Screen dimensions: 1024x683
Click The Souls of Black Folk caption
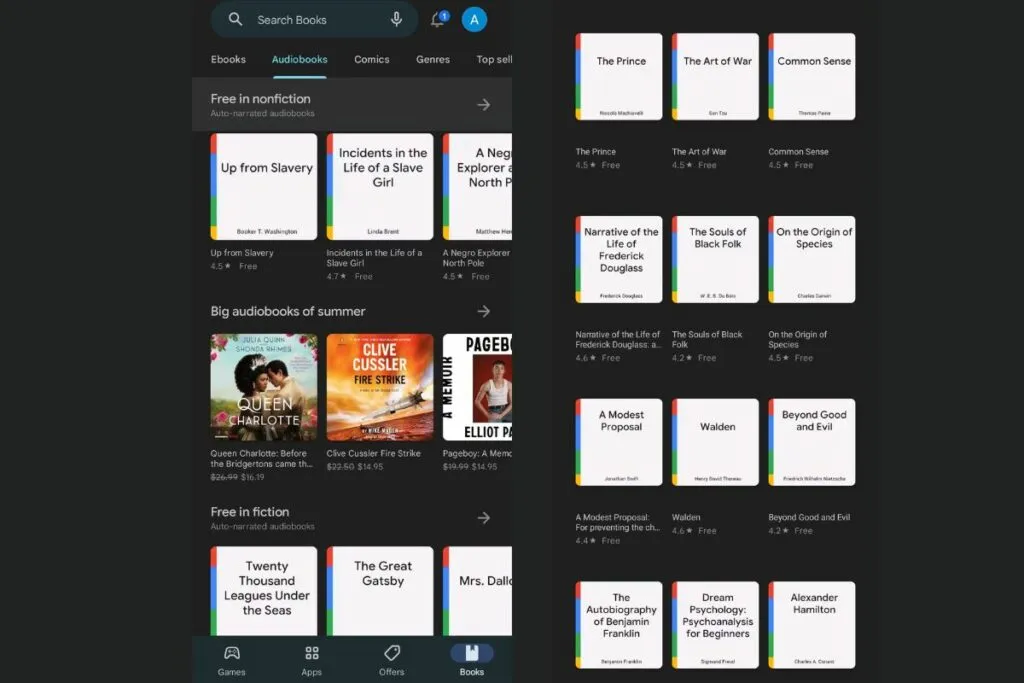click(707, 340)
